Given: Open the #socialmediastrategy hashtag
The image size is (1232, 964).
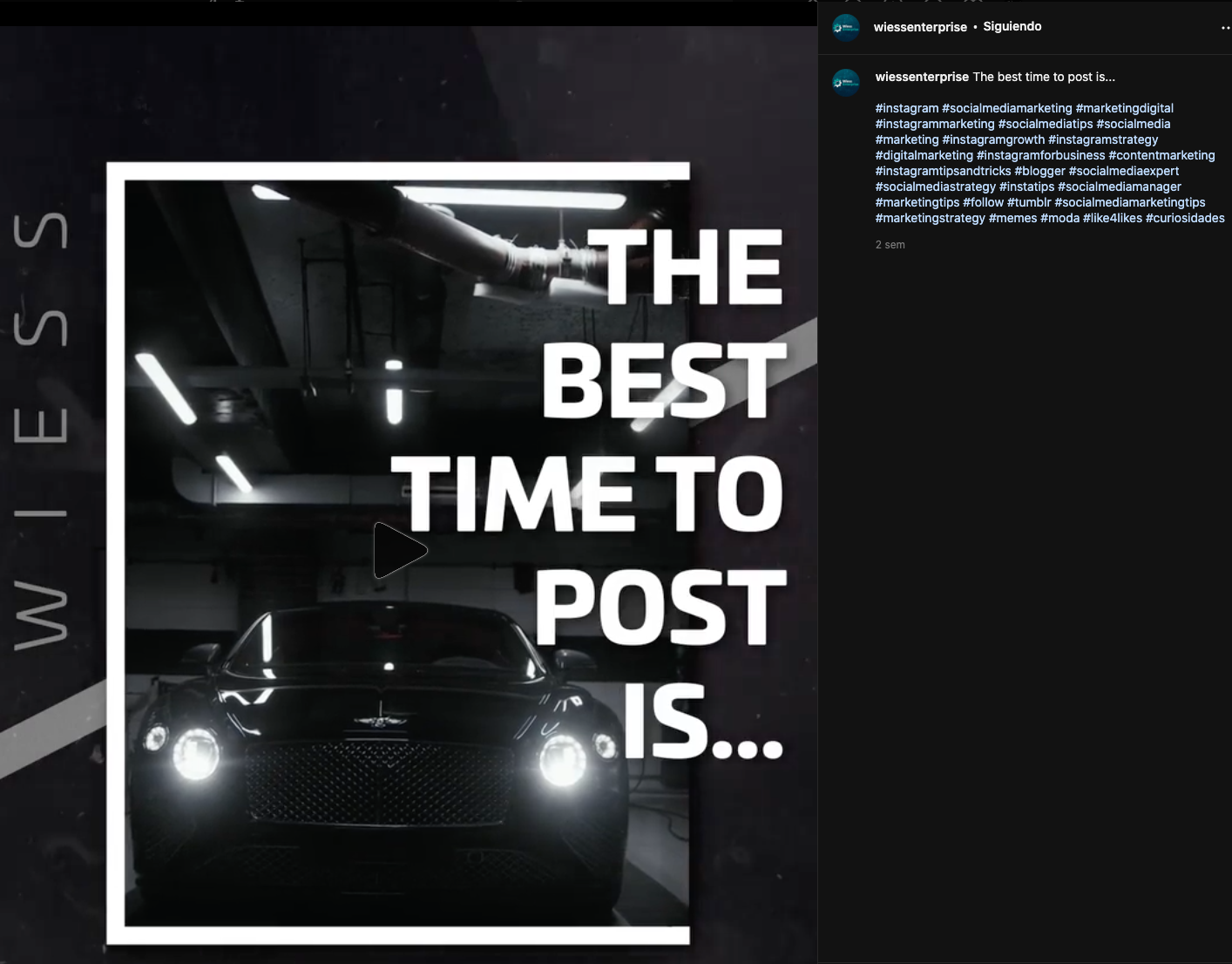Looking at the screenshot, I should [936, 187].
